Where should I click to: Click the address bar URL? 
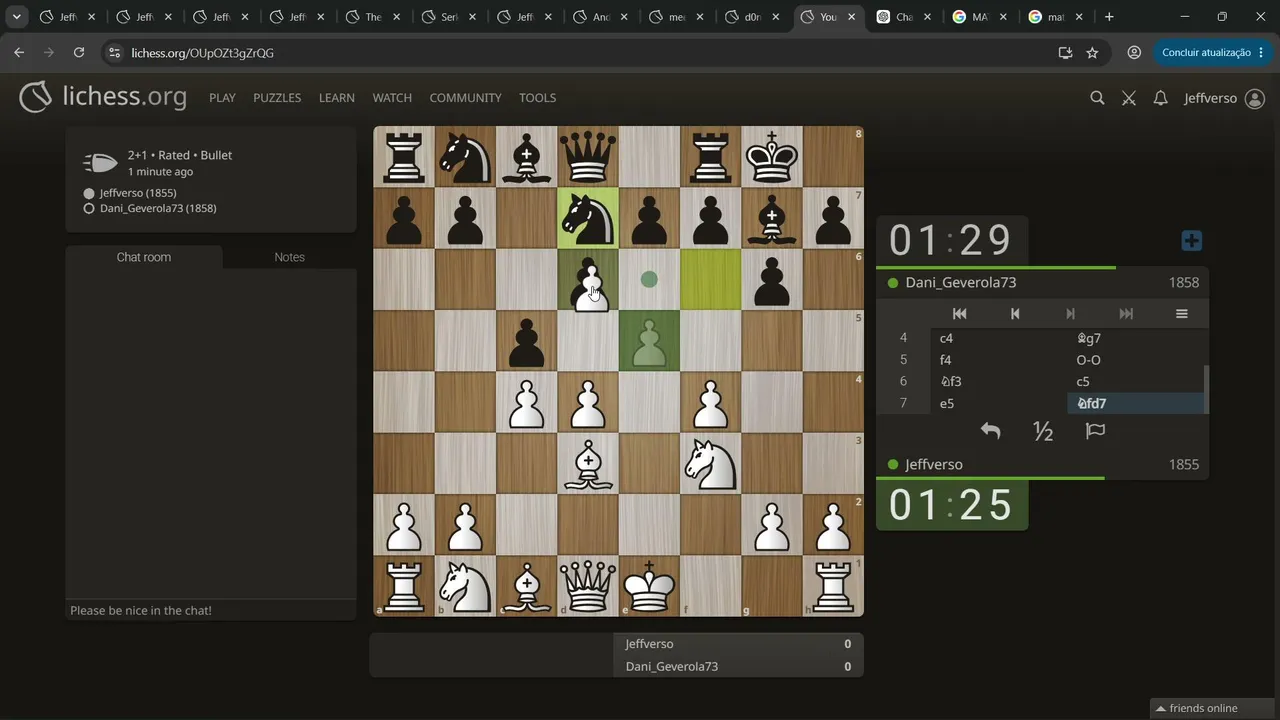(203, 53)
